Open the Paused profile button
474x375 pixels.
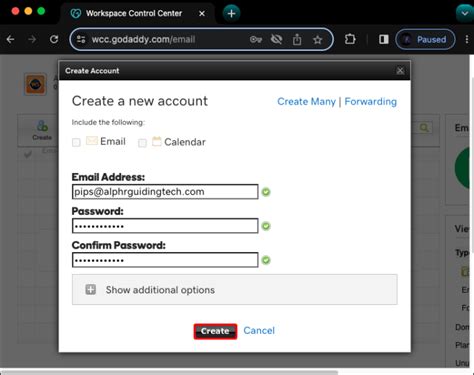point(425,40)
